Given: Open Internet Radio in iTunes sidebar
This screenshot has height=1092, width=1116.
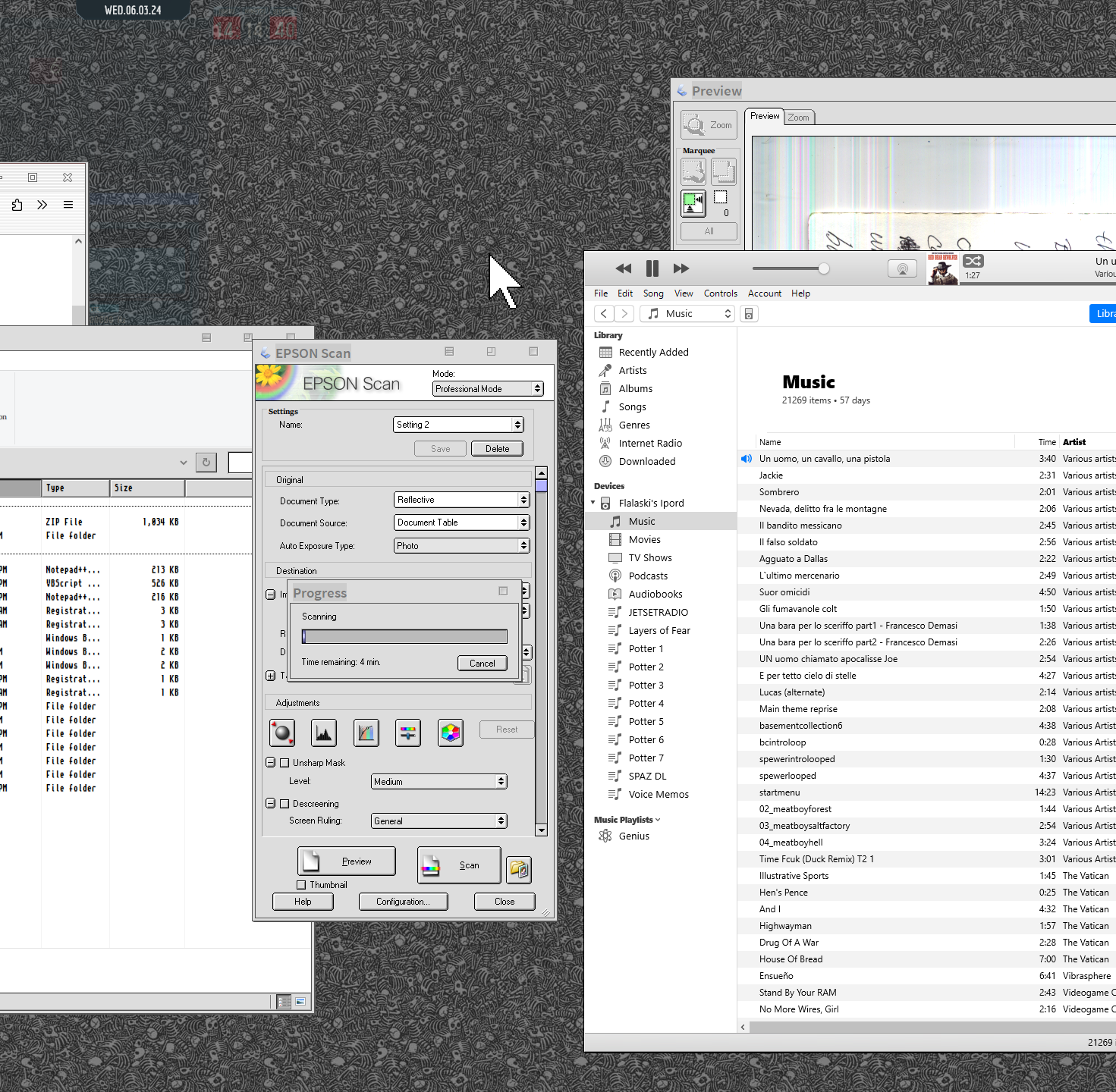Looking at the screenshot, I should tap(650, 444).
